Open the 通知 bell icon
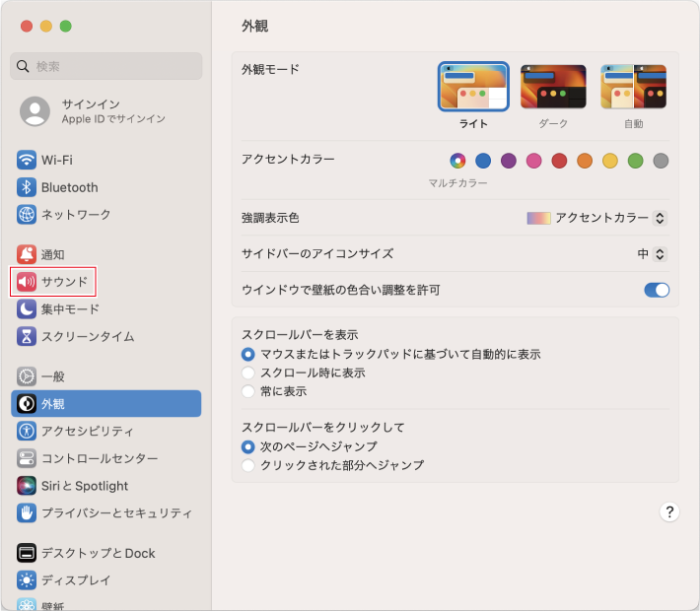700x611 pixels. tap(26, 254)
